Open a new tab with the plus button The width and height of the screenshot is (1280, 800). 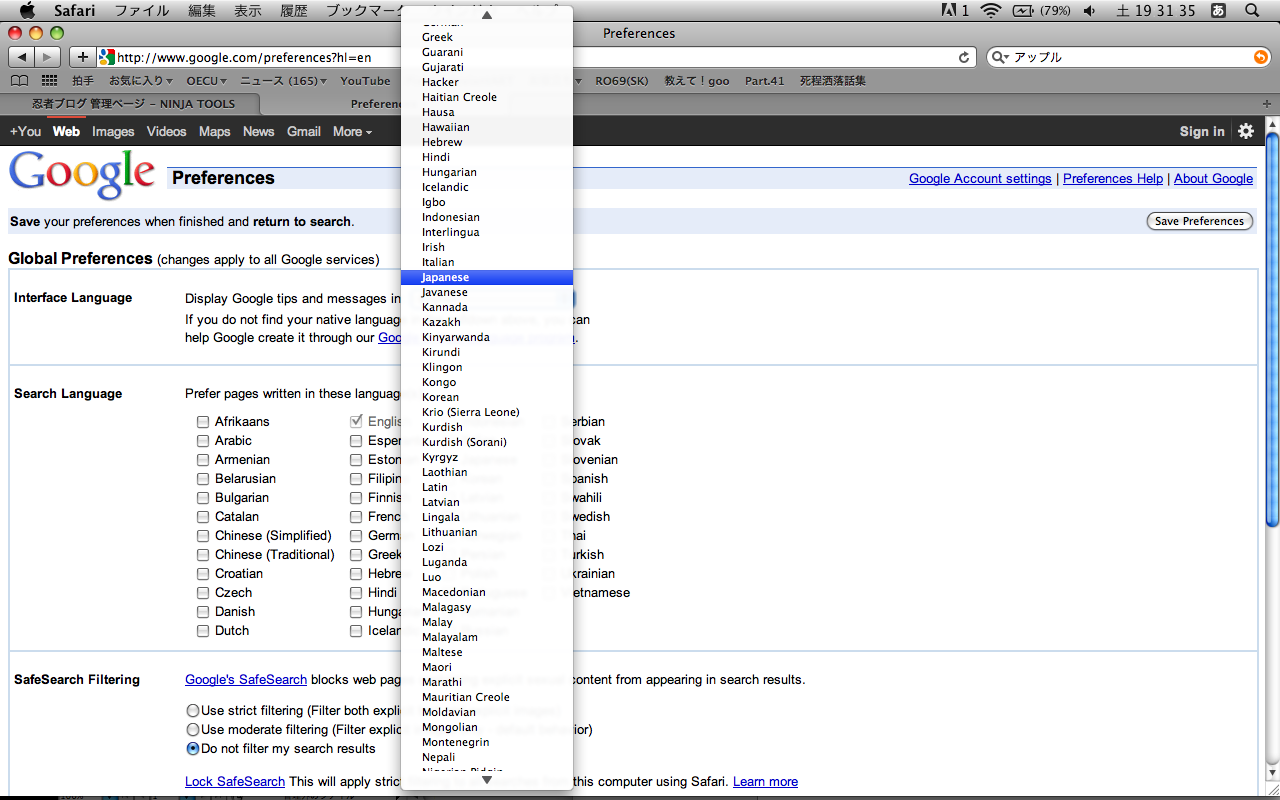pos(1268,103)
